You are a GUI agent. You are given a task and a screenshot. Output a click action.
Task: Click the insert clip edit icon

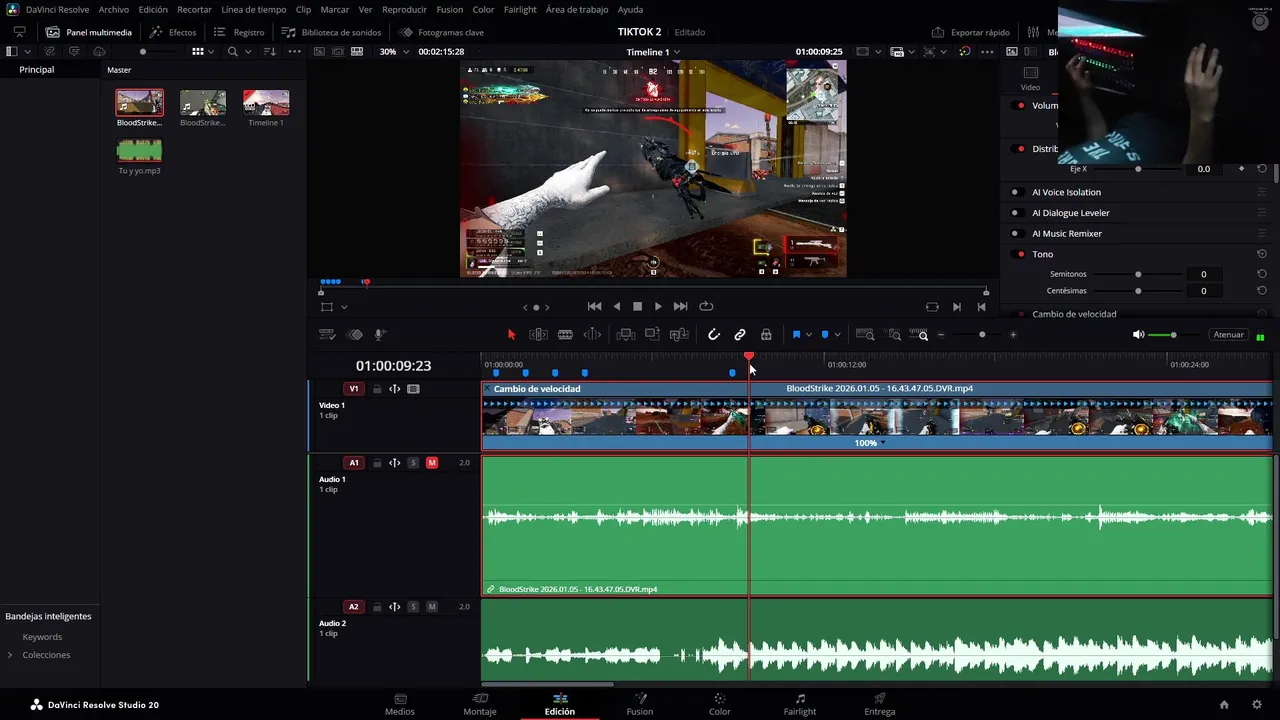(626, 335)
